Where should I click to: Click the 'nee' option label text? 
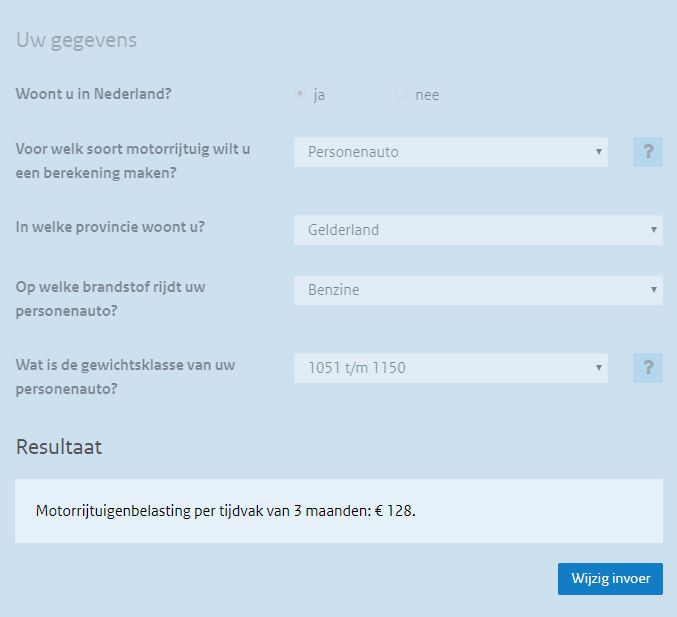(x=427, y=95)
